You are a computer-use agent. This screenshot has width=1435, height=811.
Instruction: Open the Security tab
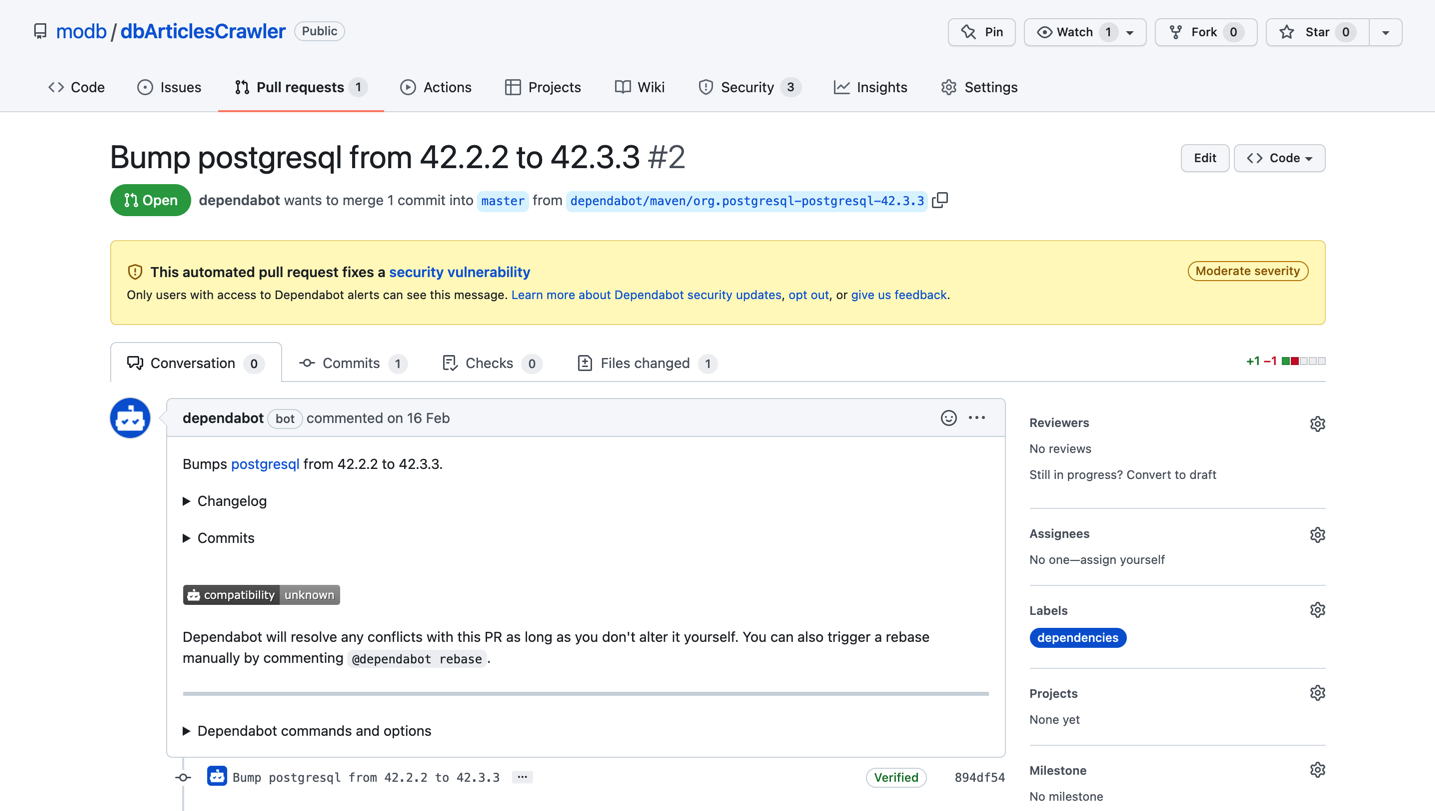pyautogui.click(x=749, y=87)
